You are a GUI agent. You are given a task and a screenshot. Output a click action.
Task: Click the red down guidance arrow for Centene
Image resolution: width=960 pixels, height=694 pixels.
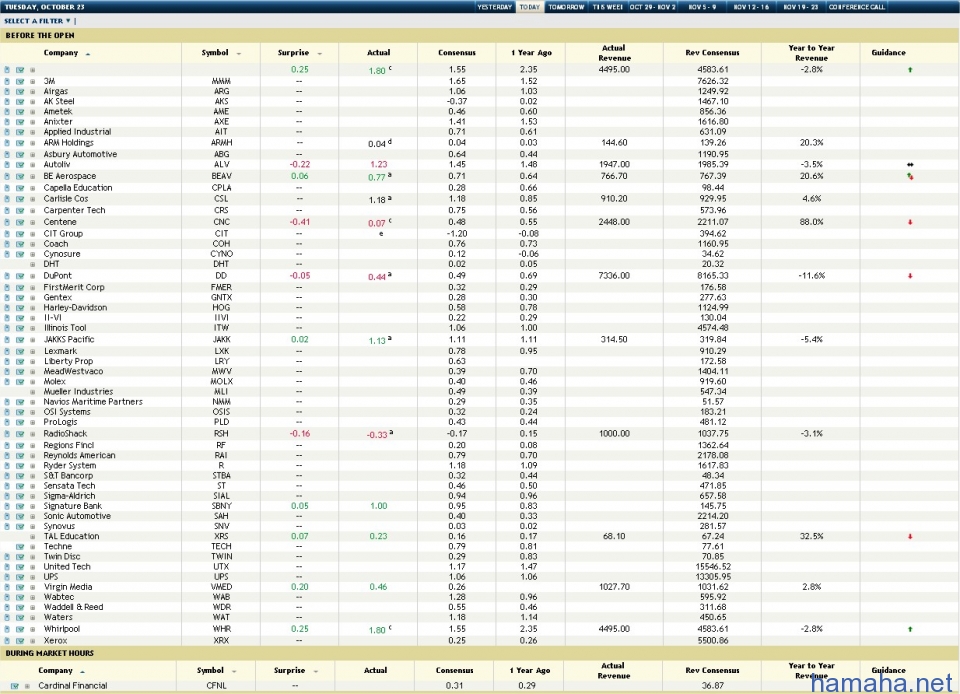click(910, 222)
